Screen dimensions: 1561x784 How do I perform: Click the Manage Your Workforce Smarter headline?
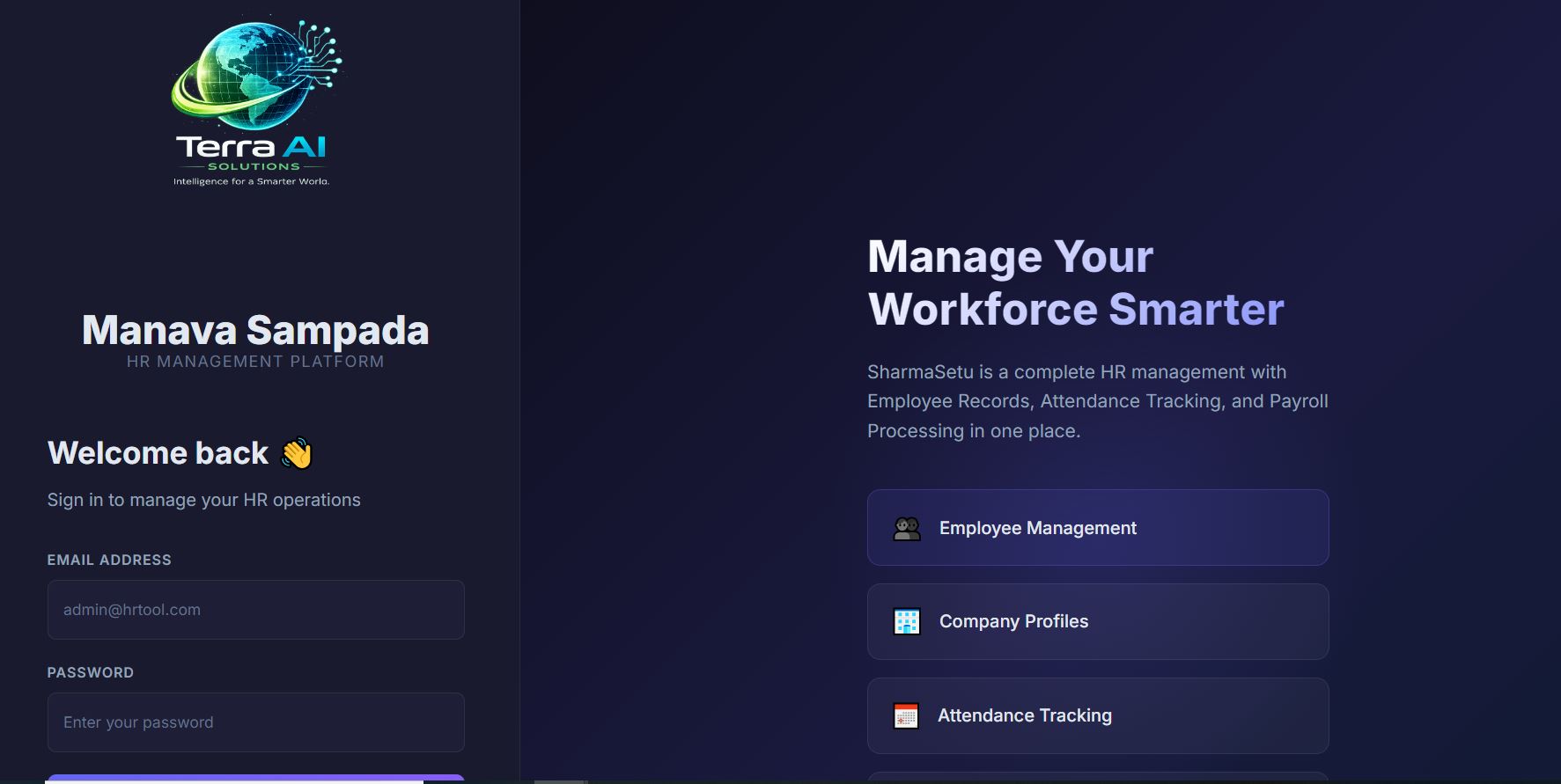click(x=1075, y=282)
